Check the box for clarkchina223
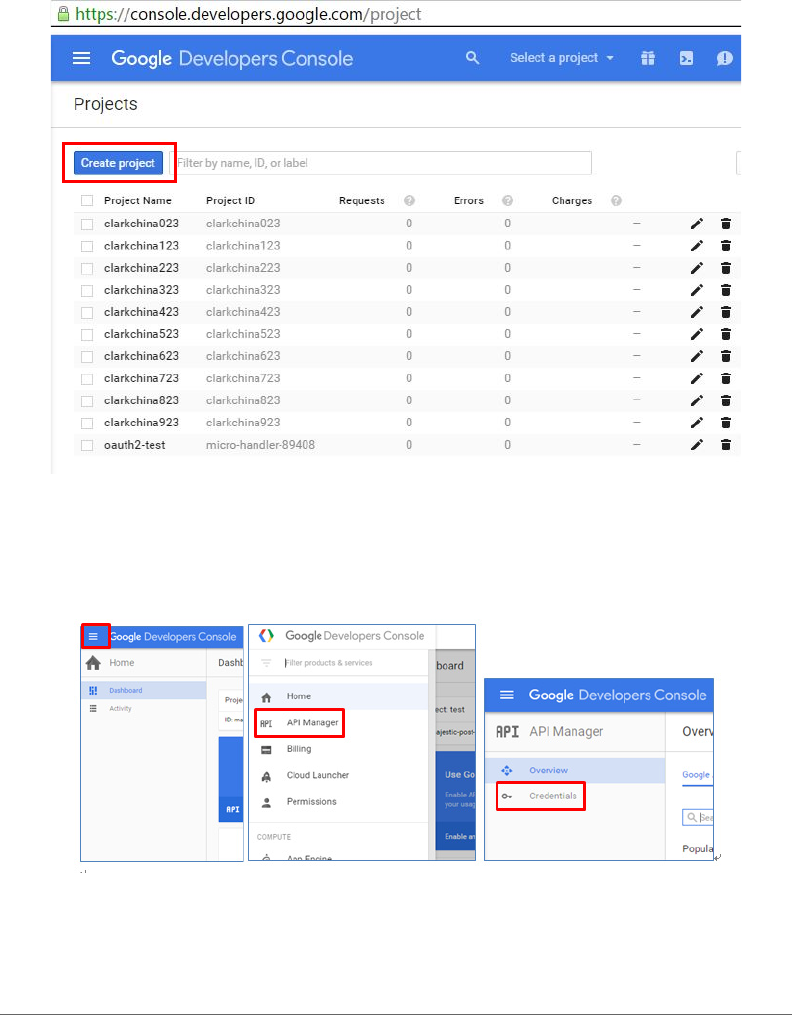The height and width of the screenshot is (1015, 792). pos(87,268)
